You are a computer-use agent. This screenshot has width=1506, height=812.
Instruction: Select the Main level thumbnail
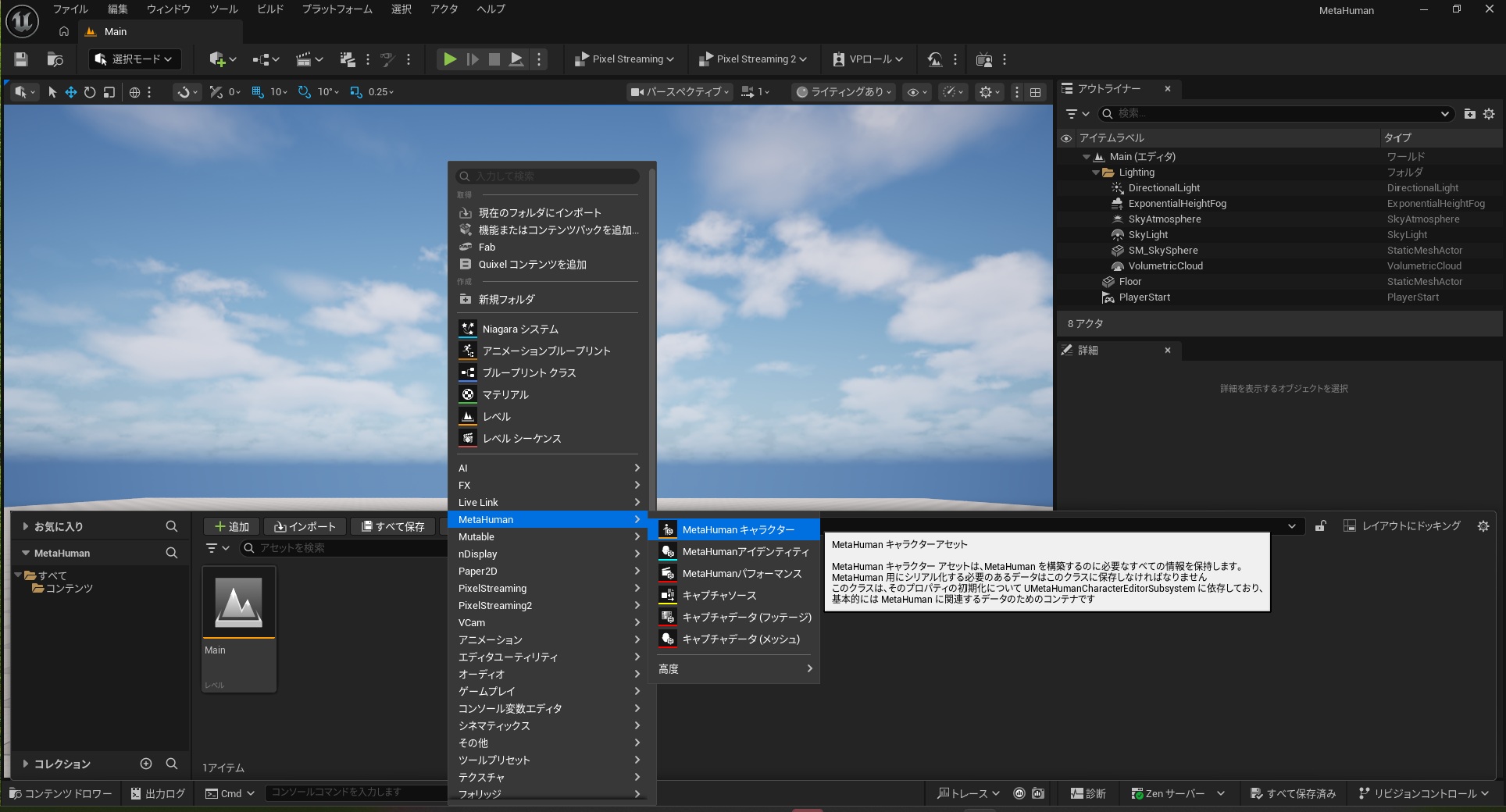coord(238,603)
